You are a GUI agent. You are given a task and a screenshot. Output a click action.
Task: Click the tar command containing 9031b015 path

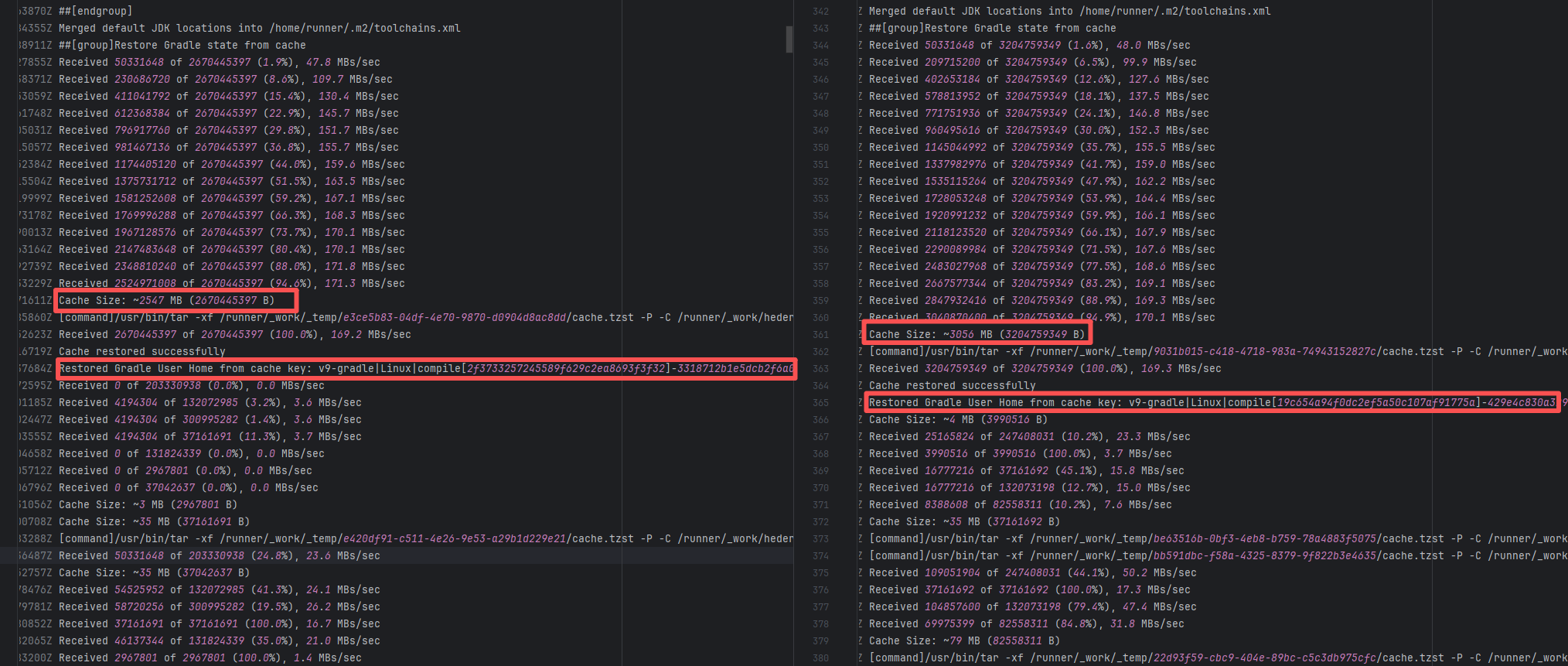[x=1214, y=352]
